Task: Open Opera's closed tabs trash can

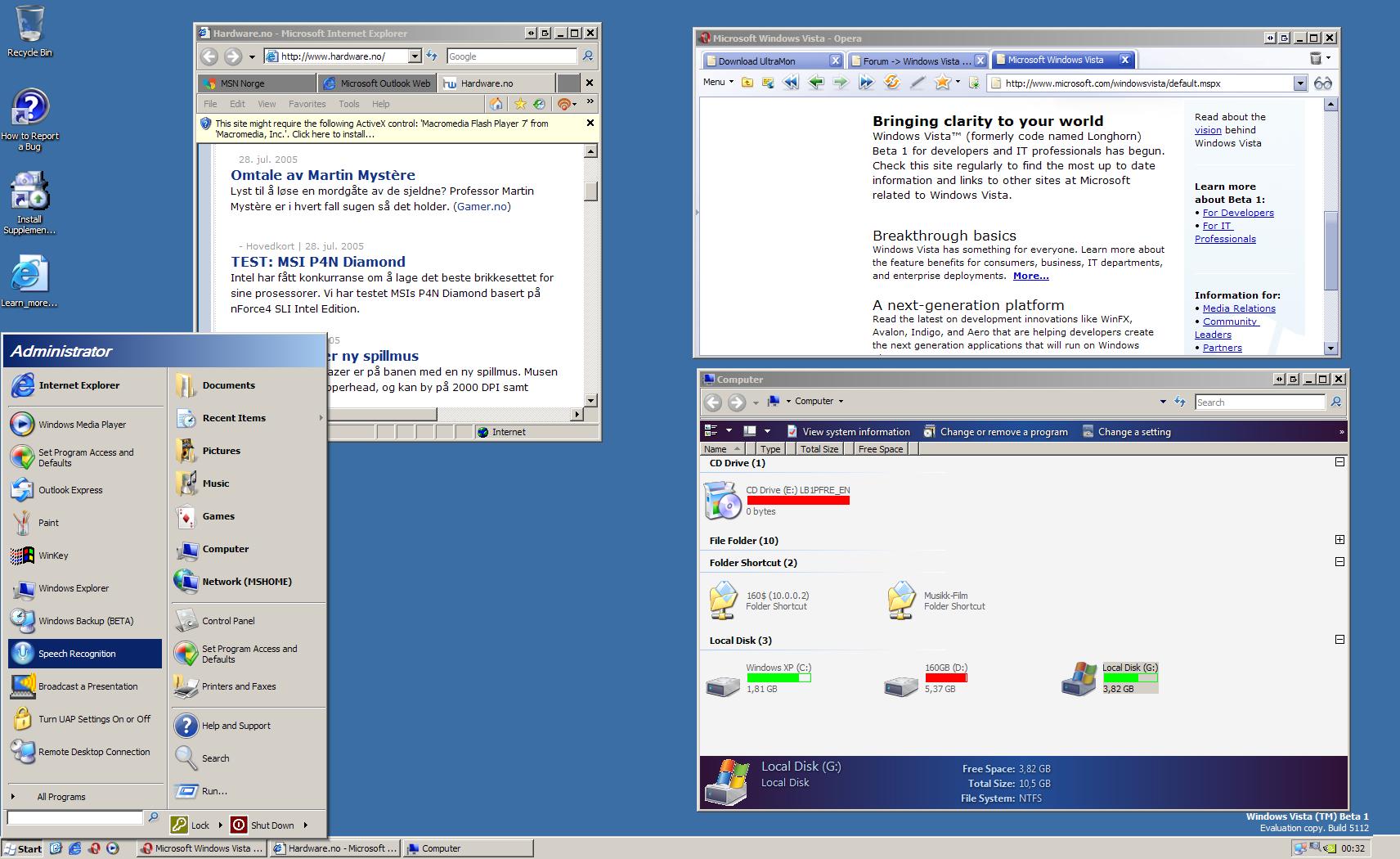Action: point(1316,58)
